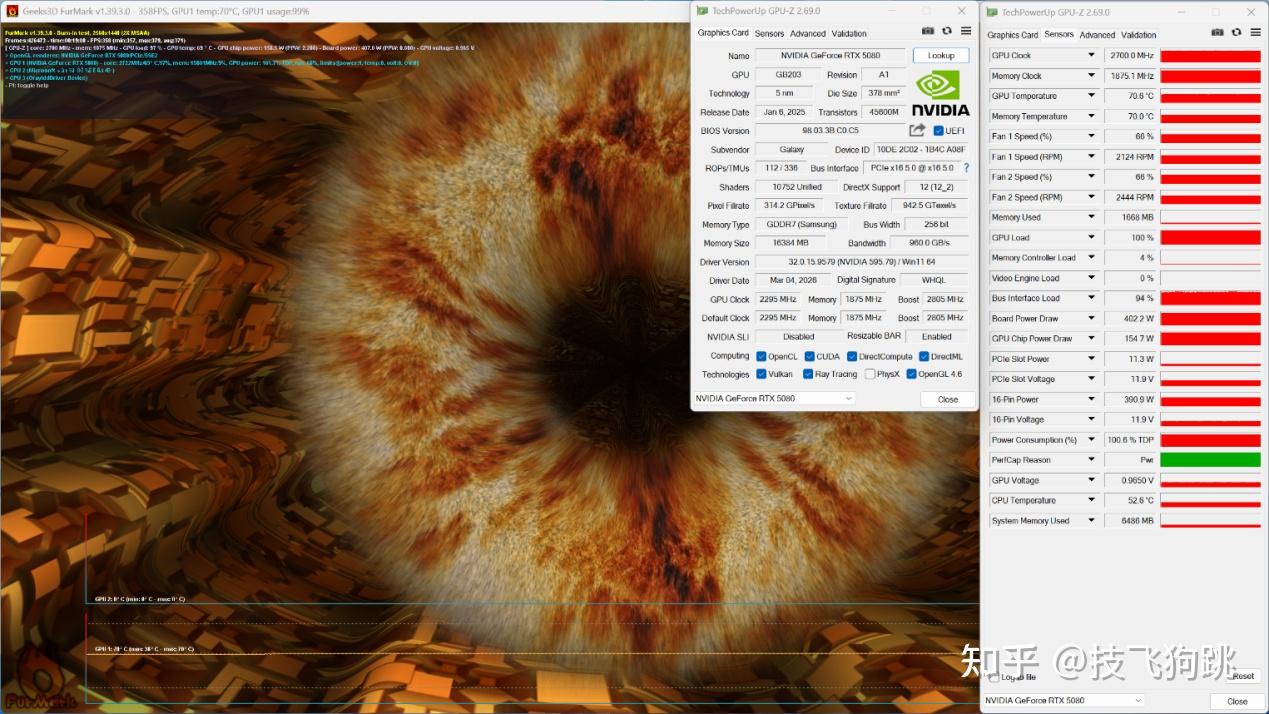
Task: Select Graphics Card tab in the left GPU-Z window
Action: [x=723, y=33]
